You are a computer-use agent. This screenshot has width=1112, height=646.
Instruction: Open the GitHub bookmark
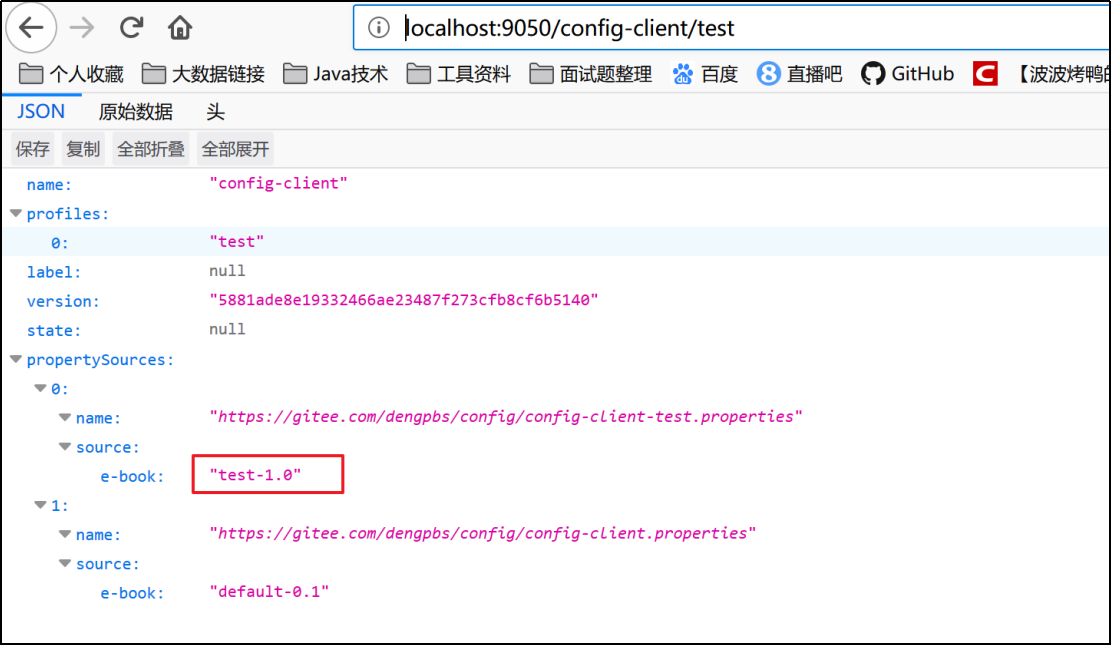pyautogui.click(x=908, y=74)
